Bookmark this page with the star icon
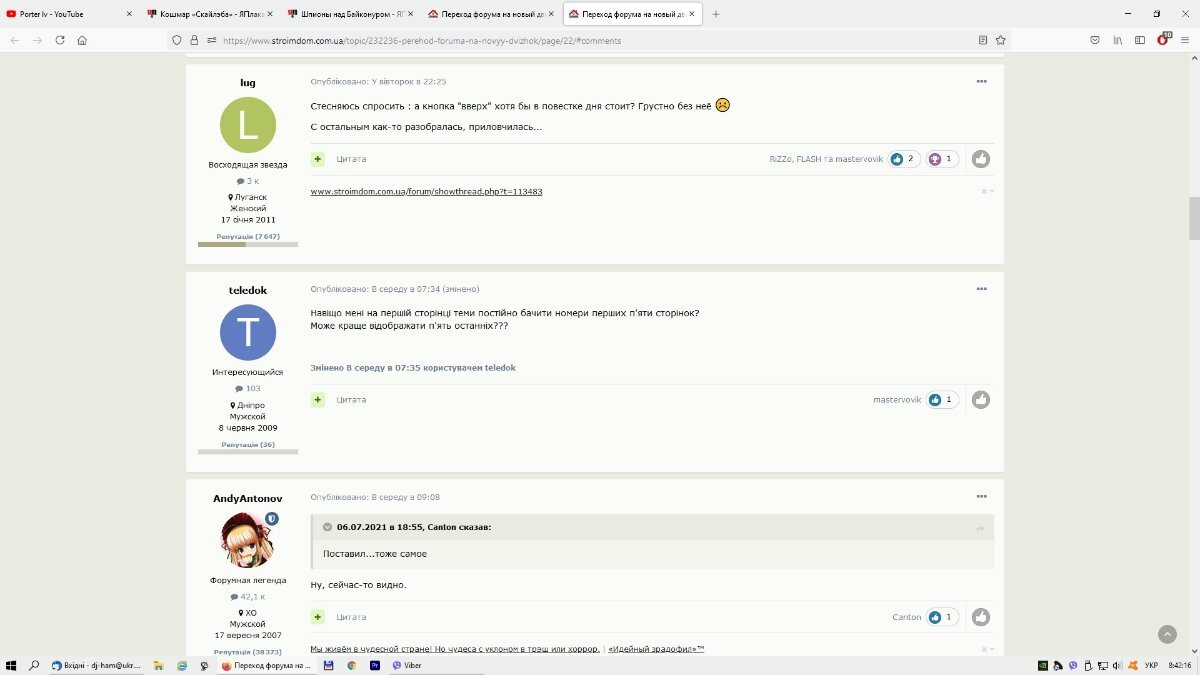Image resolution: width=1200 pixels, height=675 pixels. coord(1001,40)
